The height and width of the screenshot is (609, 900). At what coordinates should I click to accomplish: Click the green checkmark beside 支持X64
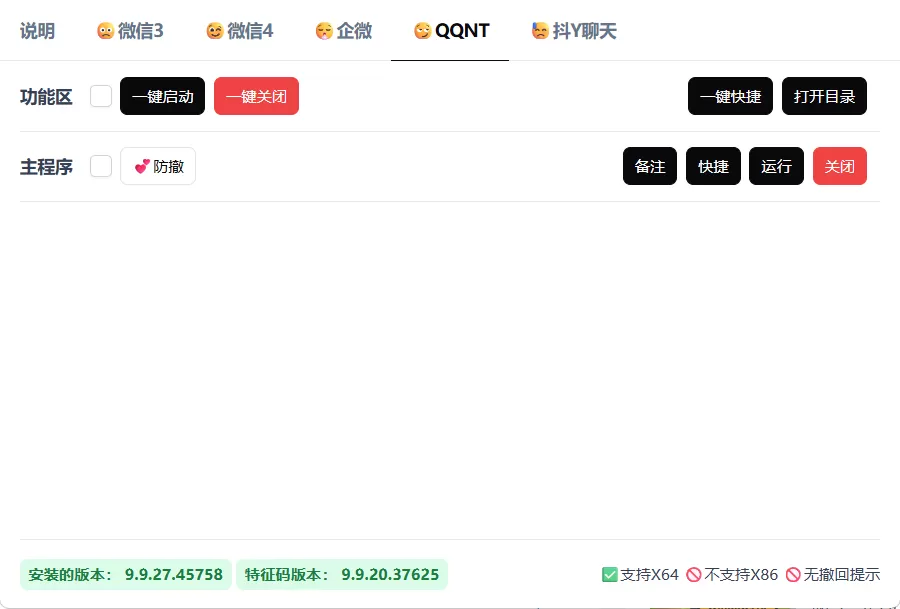(609, 574)
